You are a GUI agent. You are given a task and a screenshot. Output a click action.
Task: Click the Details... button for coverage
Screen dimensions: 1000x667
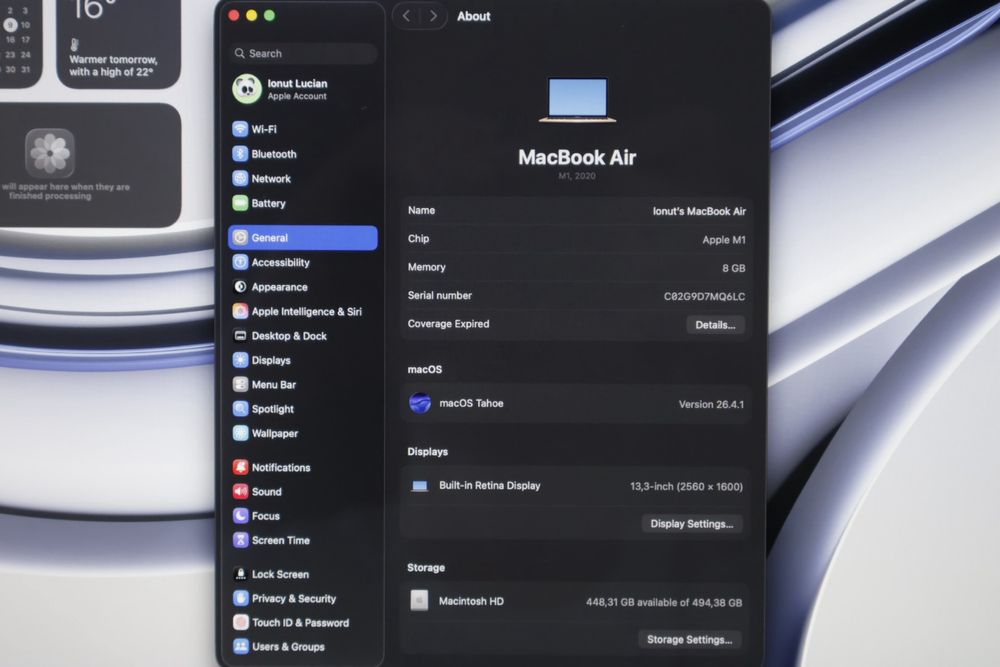tap(715, 325)
